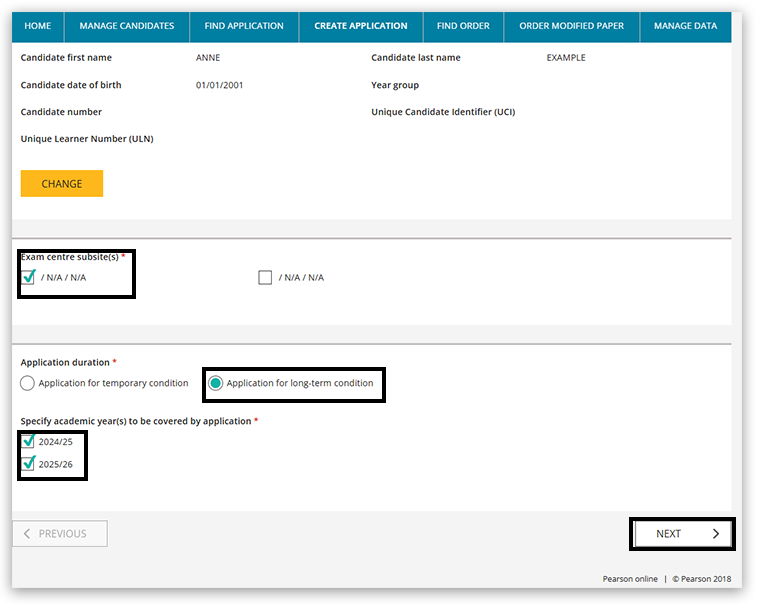760x606 pixels.
Task: Uncheck the 2025/26 academic year checkbox
Action: coord(28,463)
